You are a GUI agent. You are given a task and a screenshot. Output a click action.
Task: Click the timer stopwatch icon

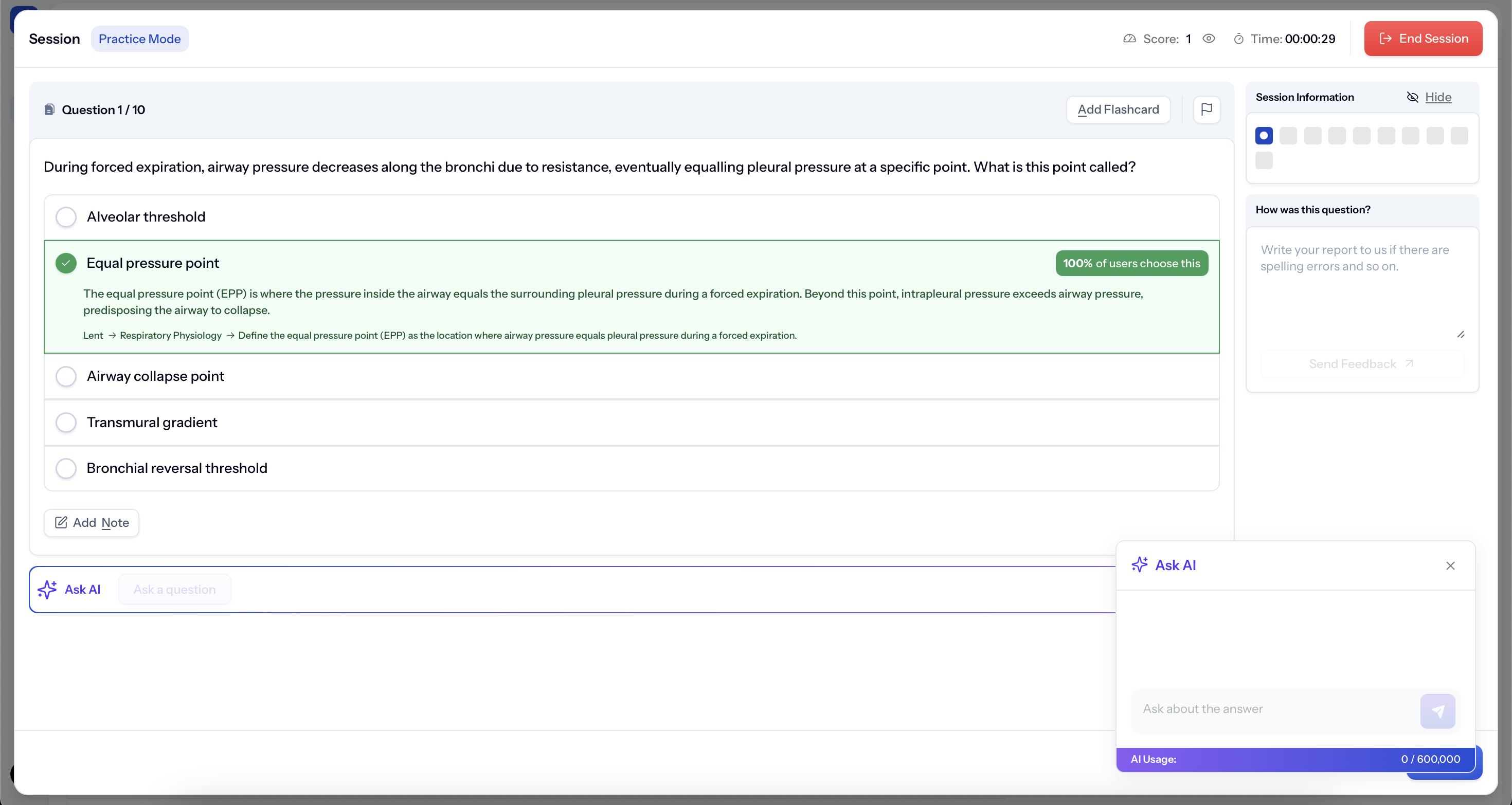point(1238,39)
